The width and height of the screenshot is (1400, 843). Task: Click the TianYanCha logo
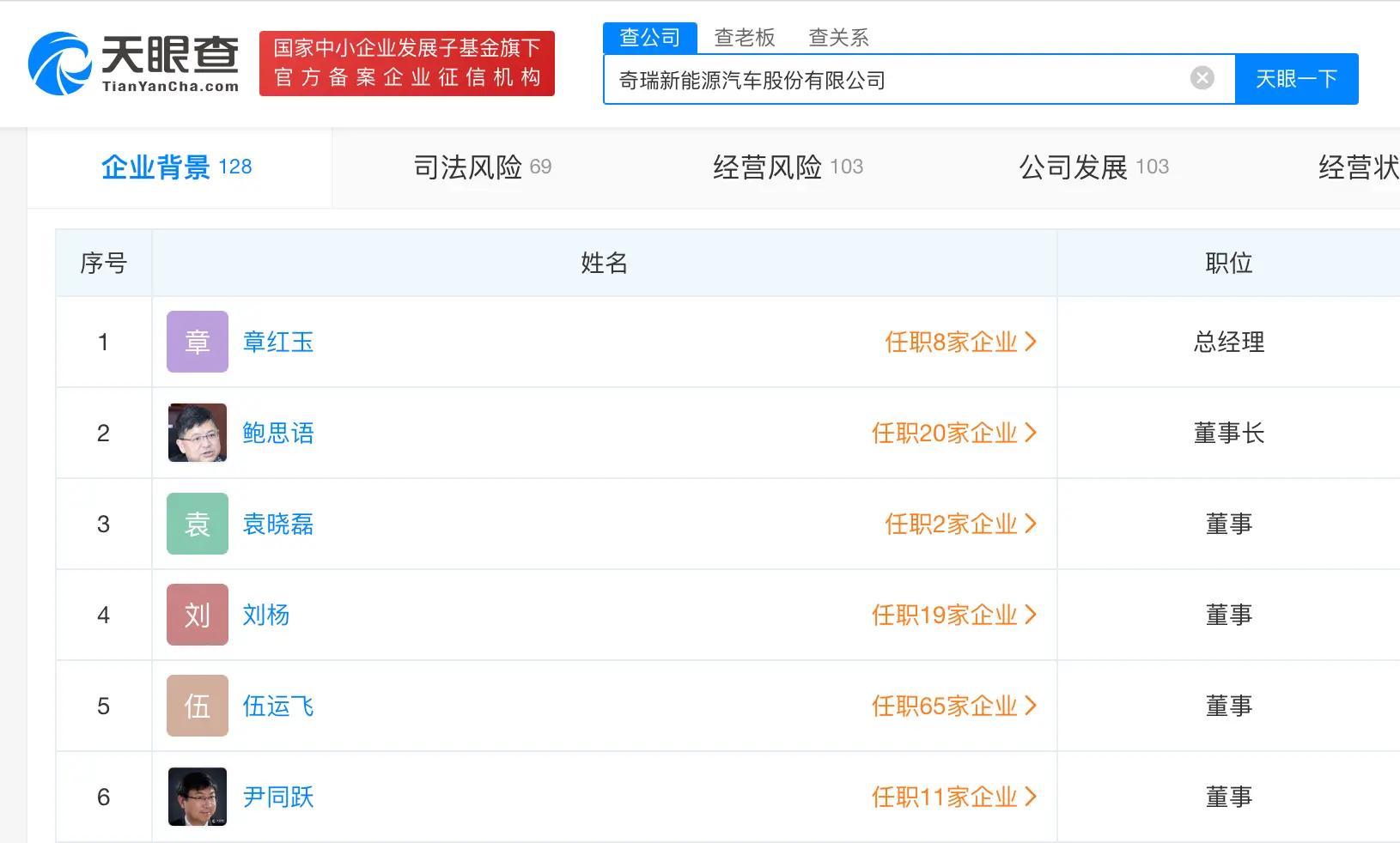(x=133, y=64)
